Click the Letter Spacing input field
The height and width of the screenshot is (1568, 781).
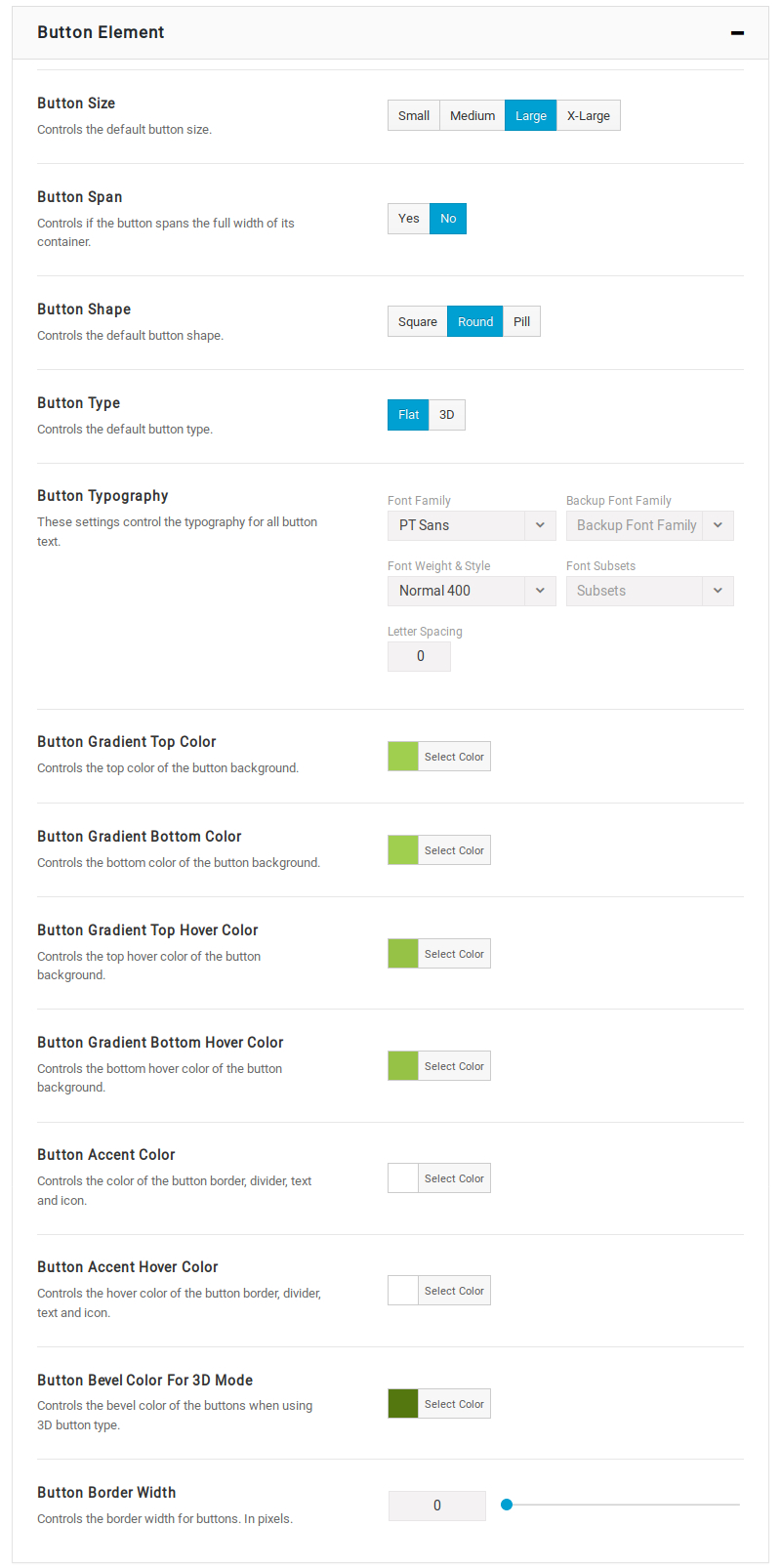(420, 656)
